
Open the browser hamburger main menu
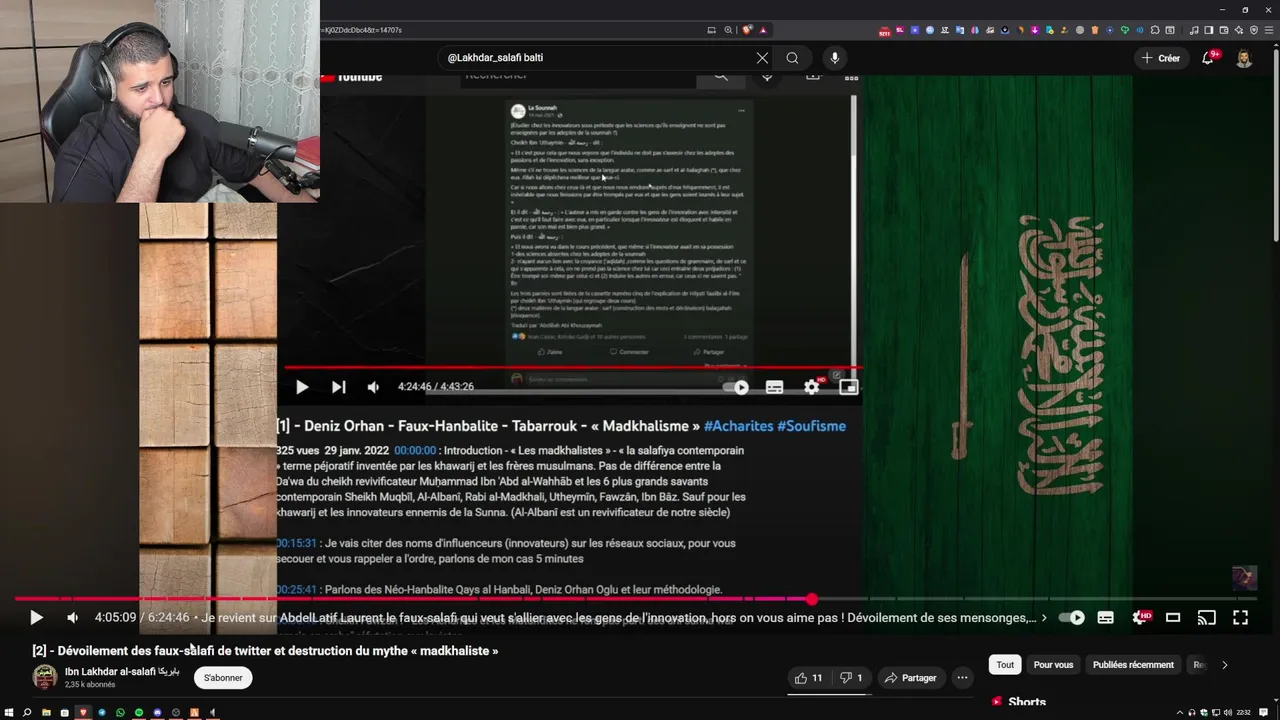click(1269, 30)
